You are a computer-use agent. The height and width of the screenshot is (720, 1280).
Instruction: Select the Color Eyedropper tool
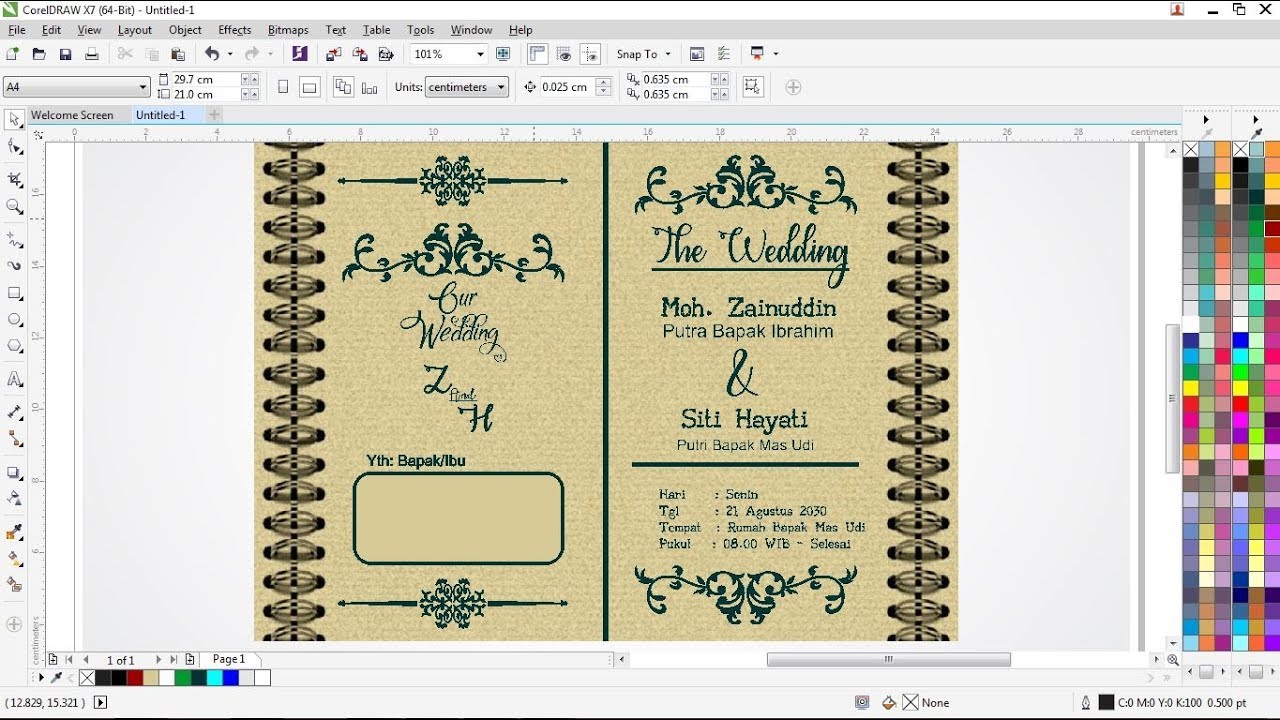pyautogui.click(x=14, y=532)
